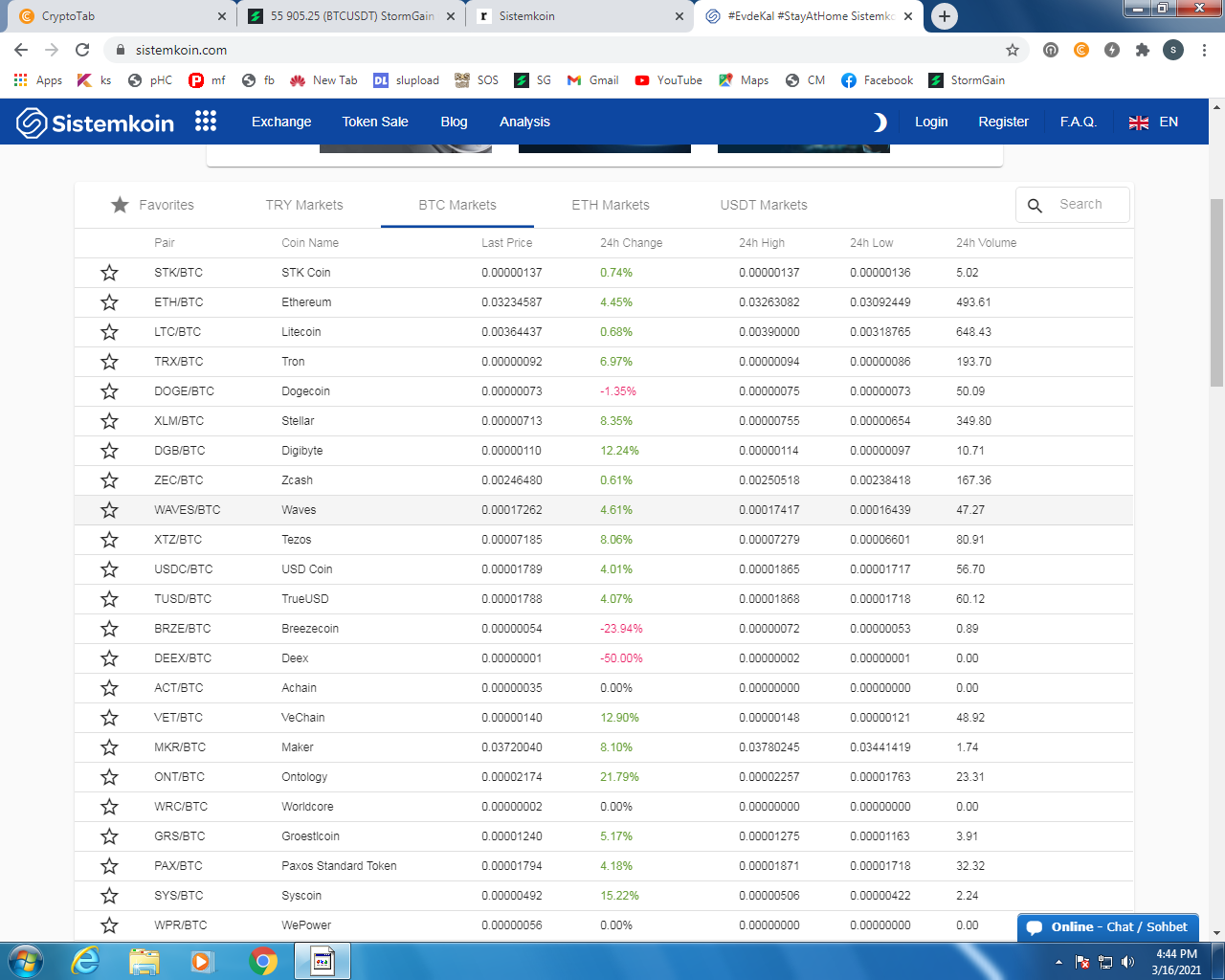Image resolution: width=1225 pixels, height=980 pixels.
Task: Open Chrome three-dot menu
Action: 1204,50
